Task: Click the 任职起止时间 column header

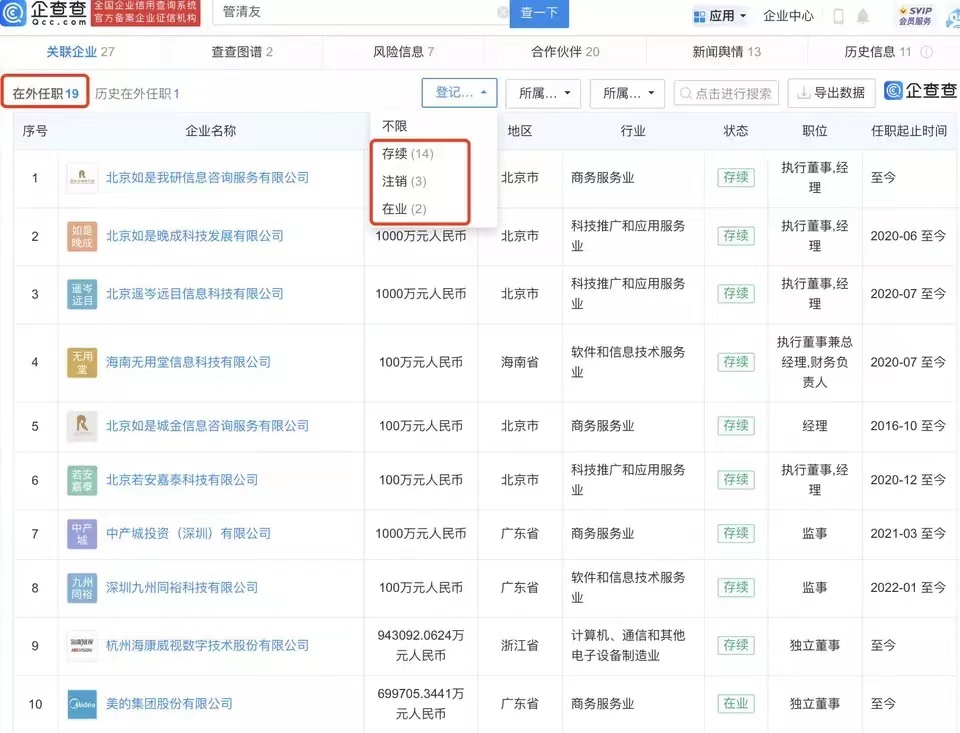Action: point(909,130)
